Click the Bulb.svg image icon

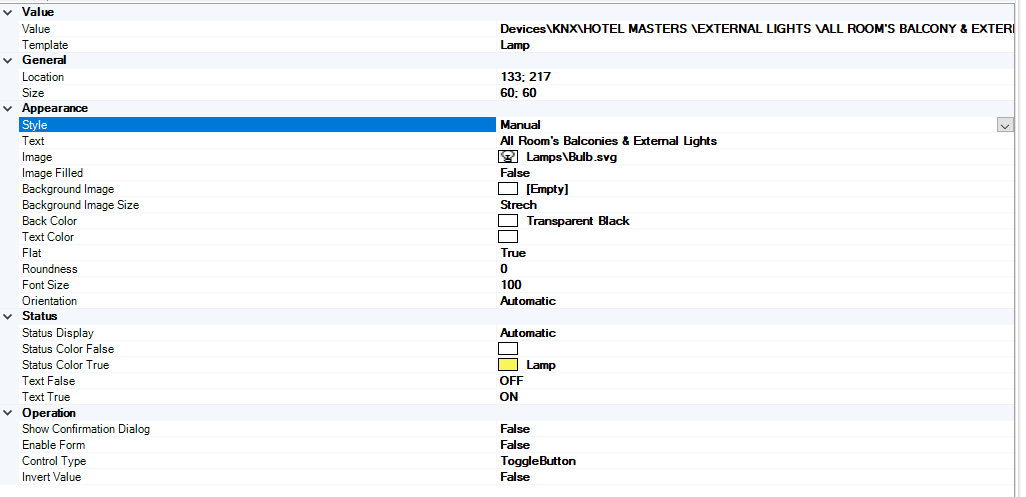coord(508,157)
